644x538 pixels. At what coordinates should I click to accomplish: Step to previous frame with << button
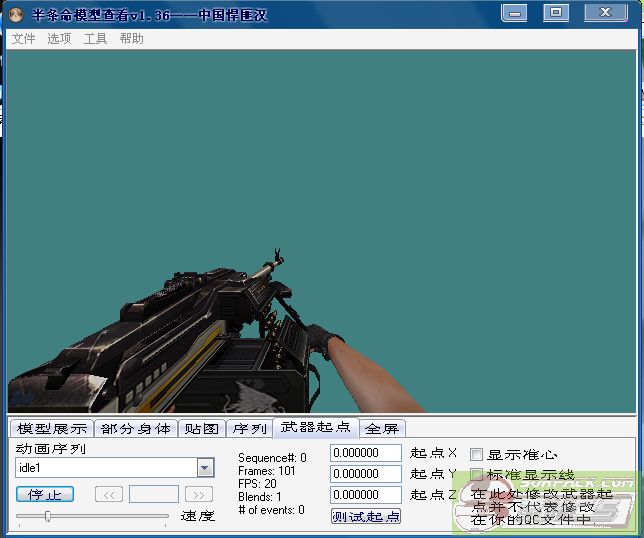[109, 494]
